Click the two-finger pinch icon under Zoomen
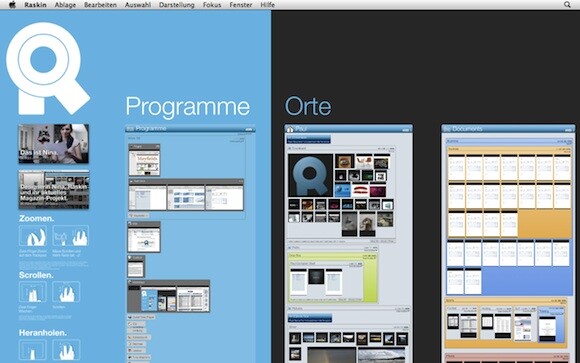This screenshot has width=580, height=363. click(33, 236)
